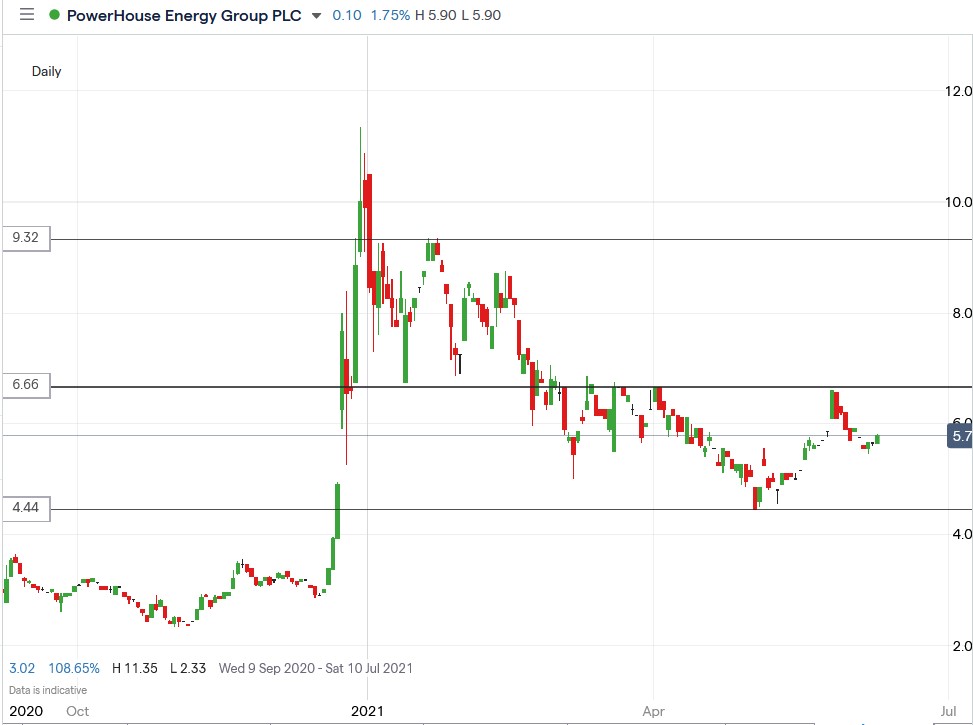Open the hamburger navigation menu
Screen dimensions: 973x725
pos(27,15)
